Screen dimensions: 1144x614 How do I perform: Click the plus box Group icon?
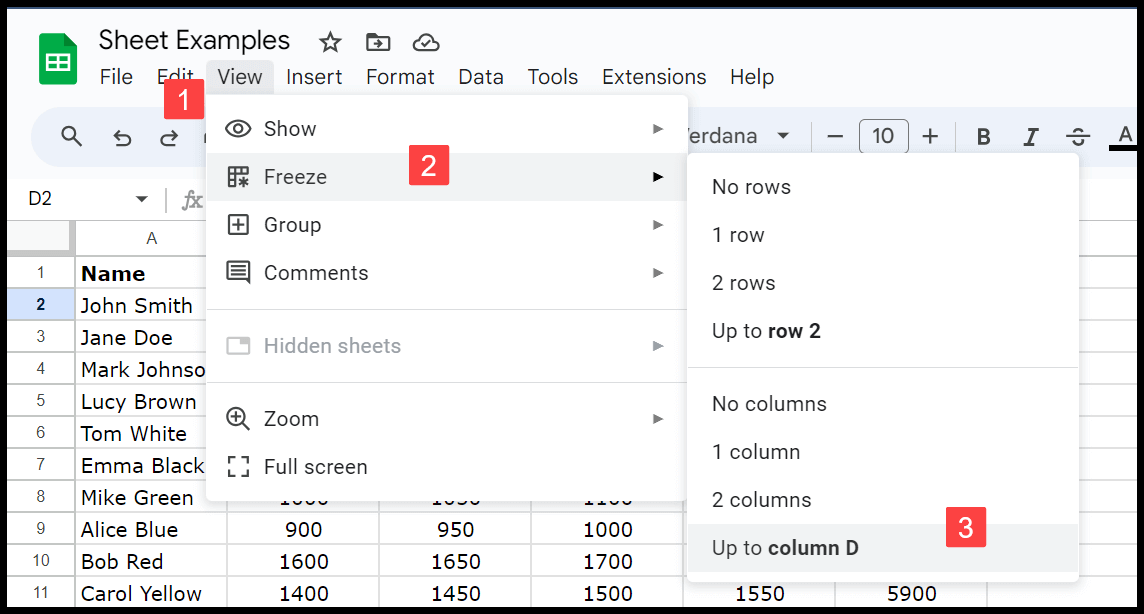pyautogui.click(x=238, y=225)
